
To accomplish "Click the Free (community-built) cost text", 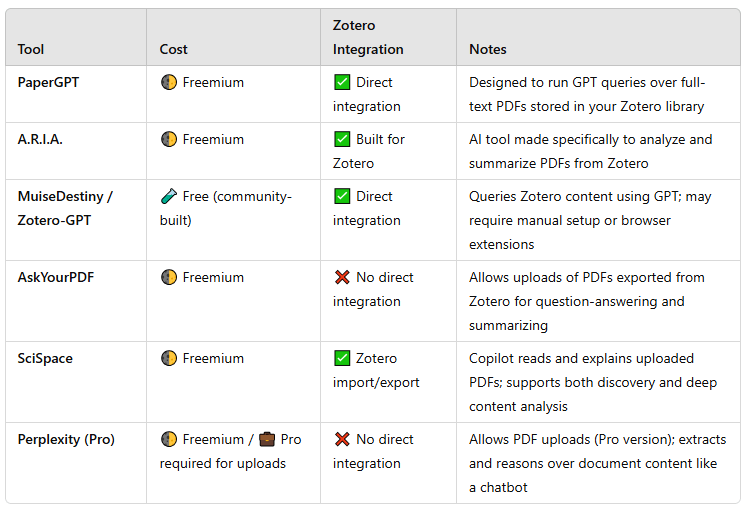I will (x=225, y=208).
